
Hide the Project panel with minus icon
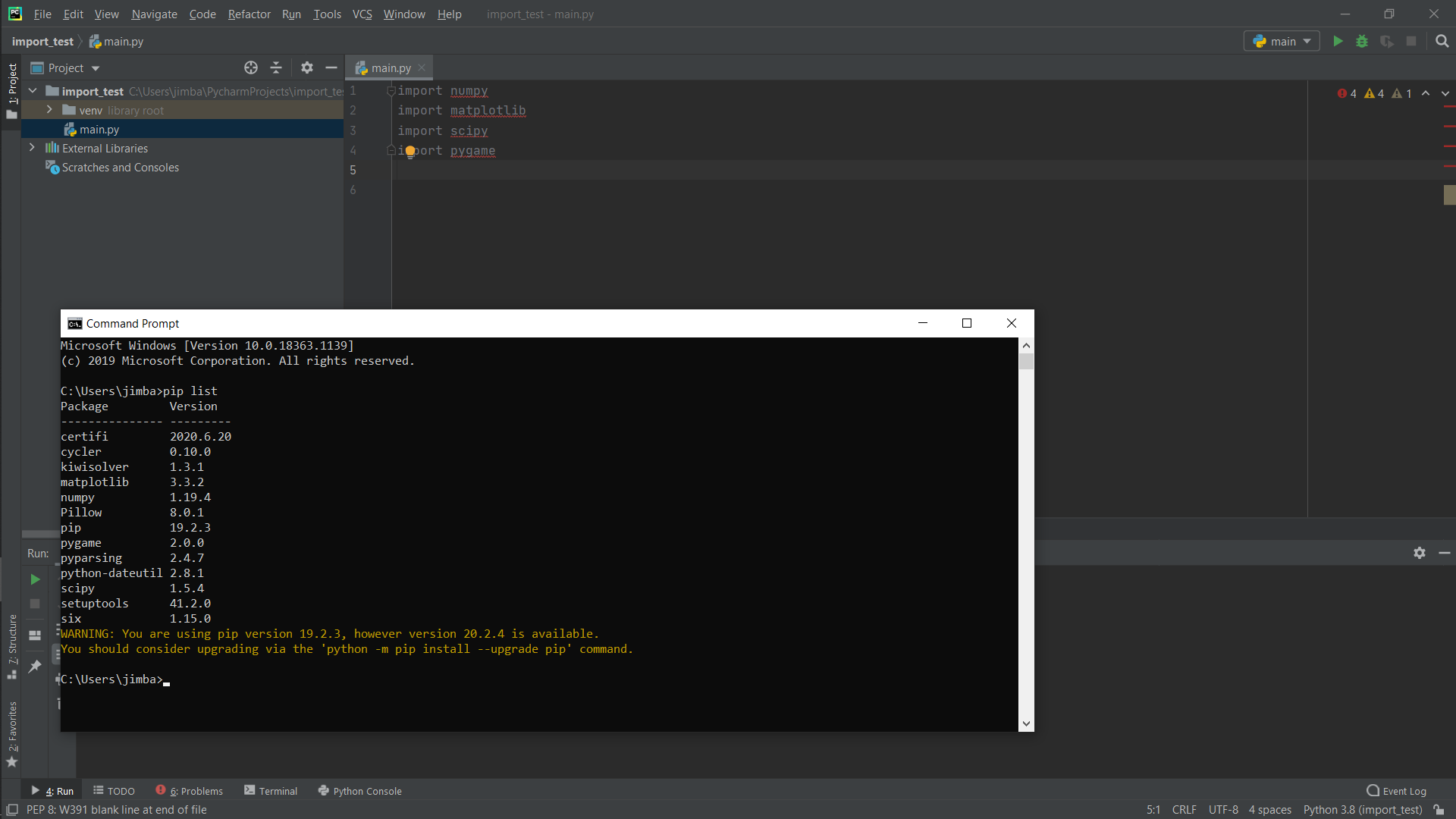(x=331, y=67)
